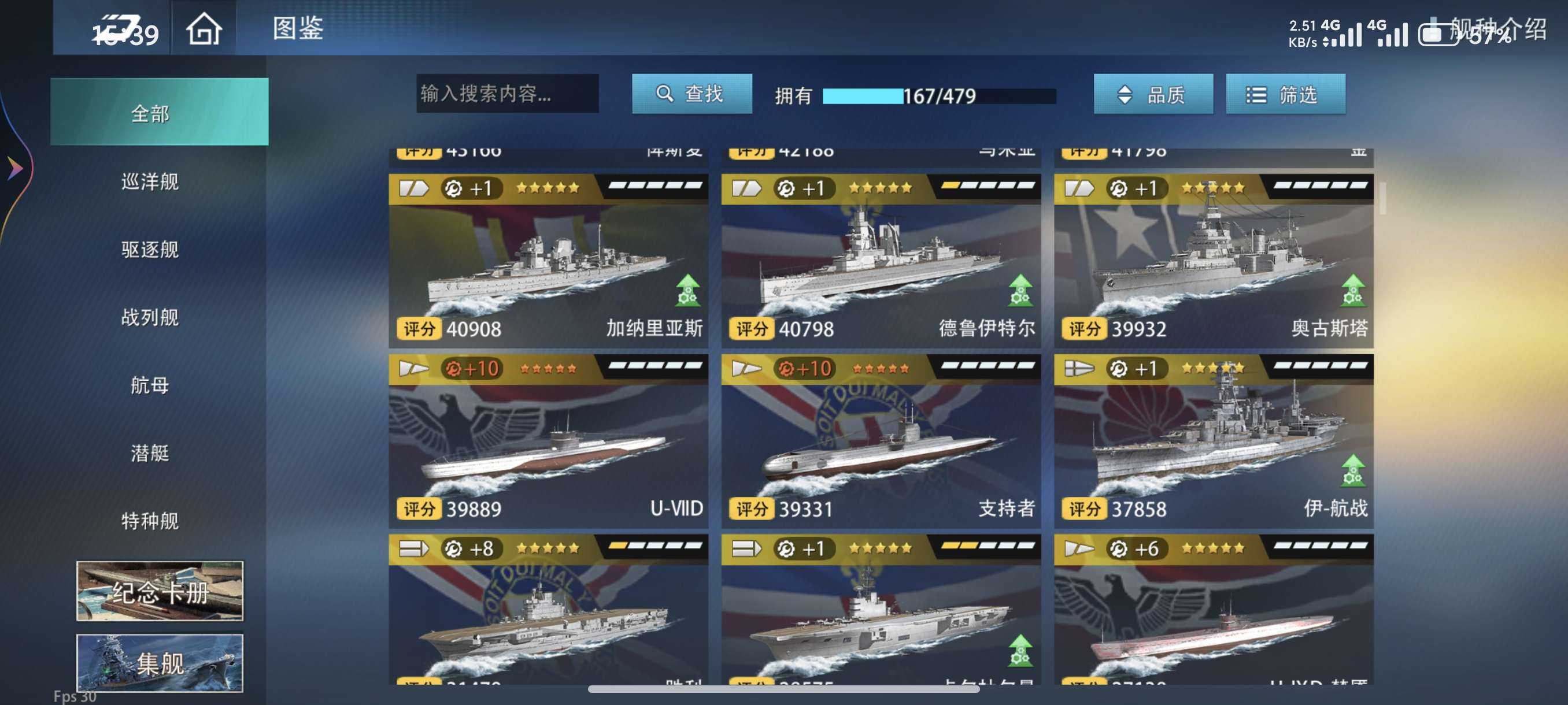
Task: Tap the home icon in top bar
Action: click(x=204, y=28)
